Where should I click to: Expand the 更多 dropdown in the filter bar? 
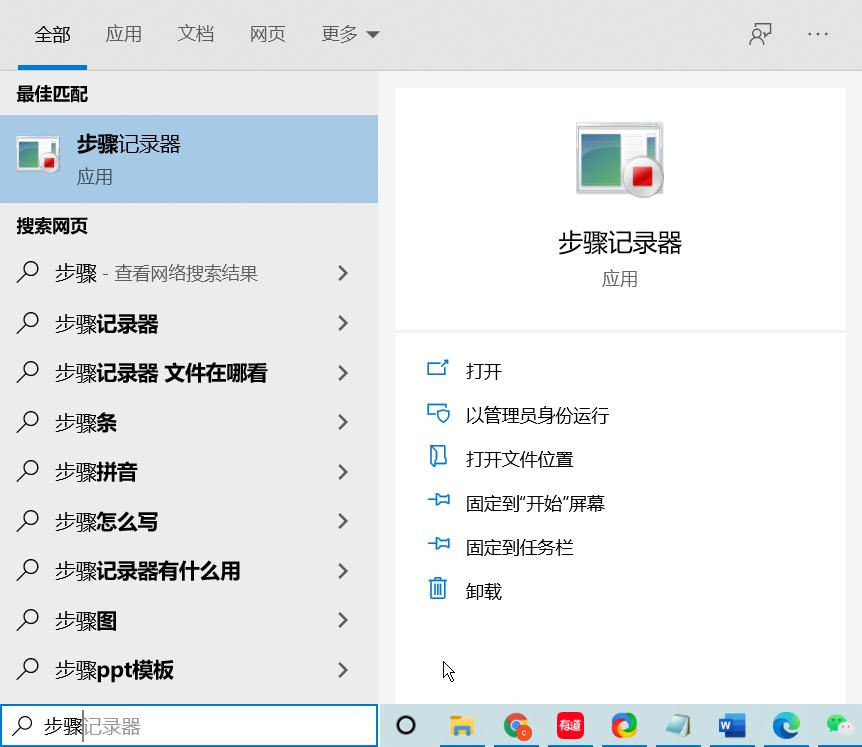[x=351, y=33]
